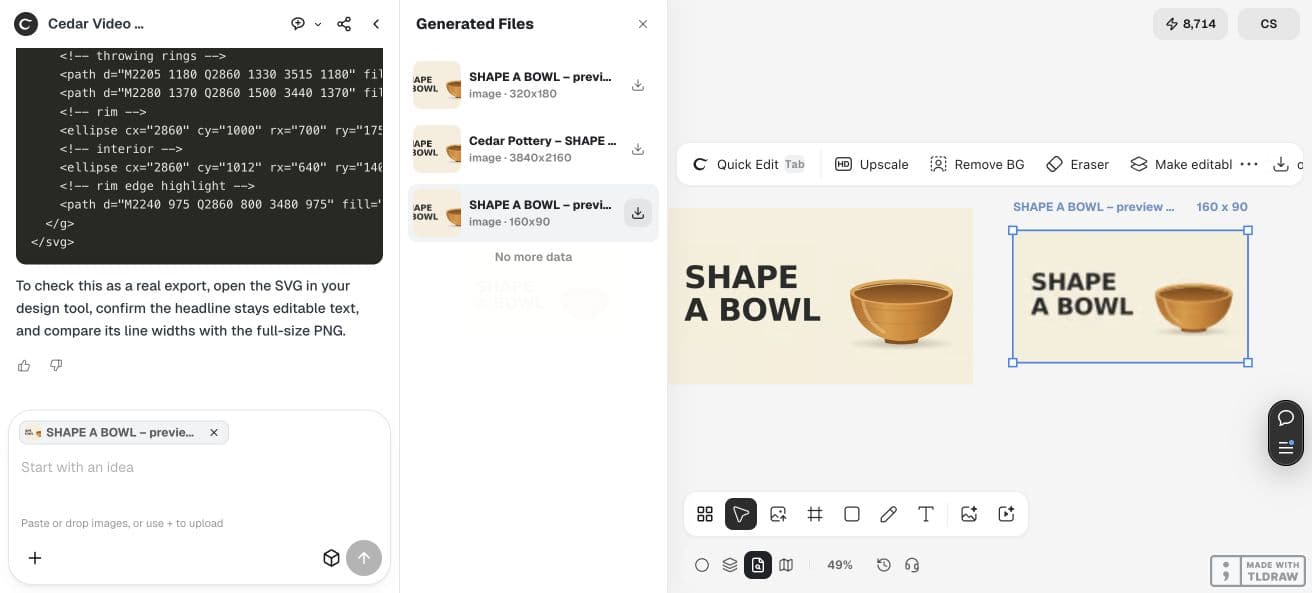
Task: Collapse the chat panel with left chevron
Action: (x=376, y=24)
